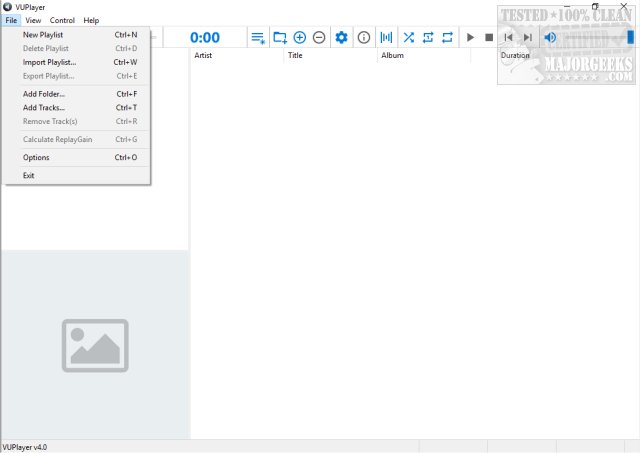Click the remove tracks minus icon
This screenshot has width=640, height=453.
click(319, 38)
